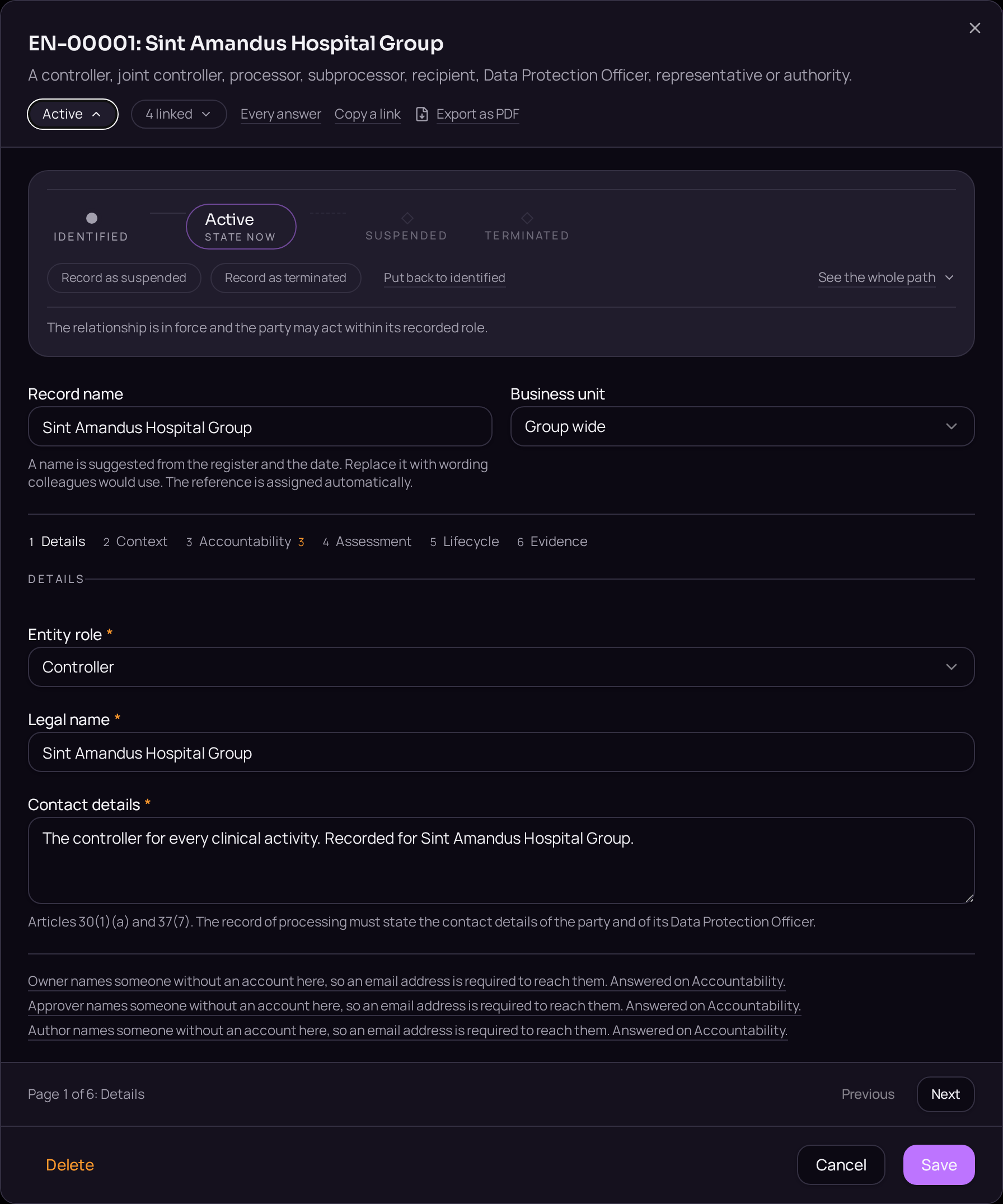Click Record as suspended button
Viewport: 1003px width, 1204px height.
124,278
